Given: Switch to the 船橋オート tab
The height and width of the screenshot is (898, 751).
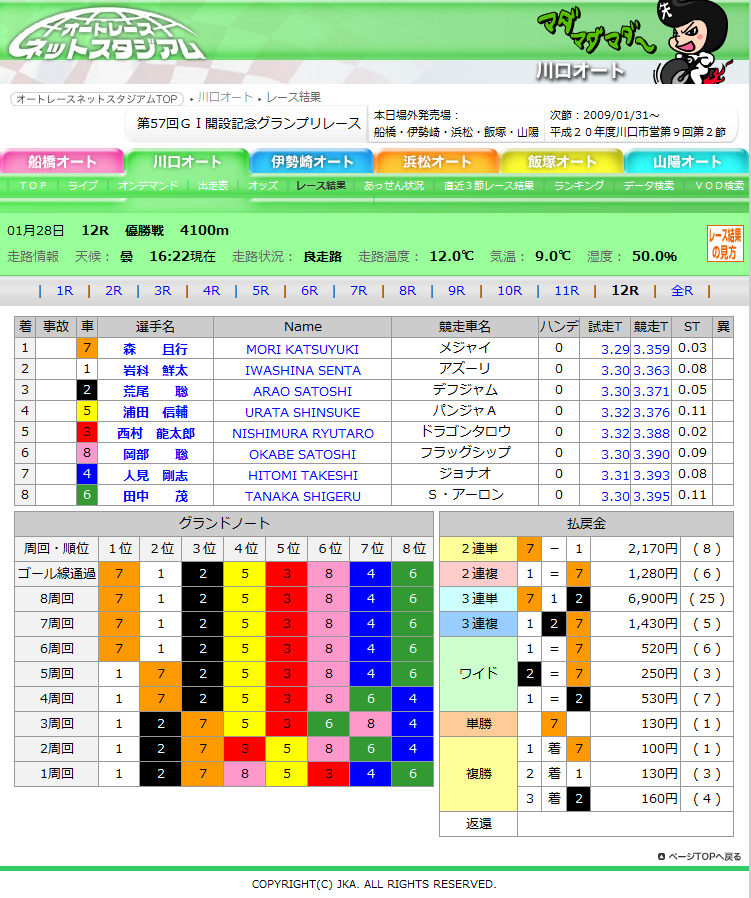Looking at the screenshot, I should 62,162.
